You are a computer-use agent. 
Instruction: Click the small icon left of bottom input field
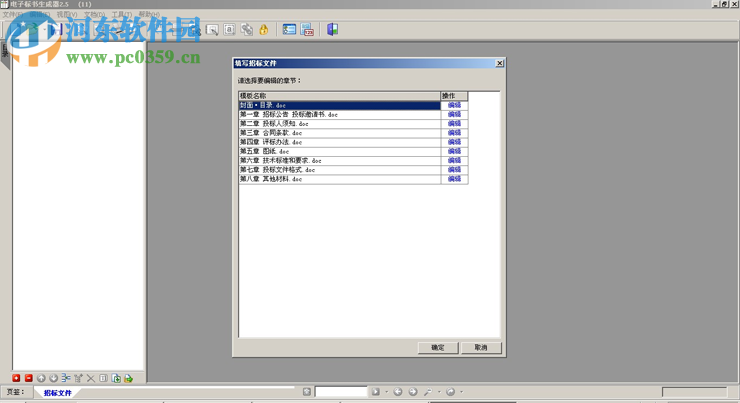tap(307, 392)
